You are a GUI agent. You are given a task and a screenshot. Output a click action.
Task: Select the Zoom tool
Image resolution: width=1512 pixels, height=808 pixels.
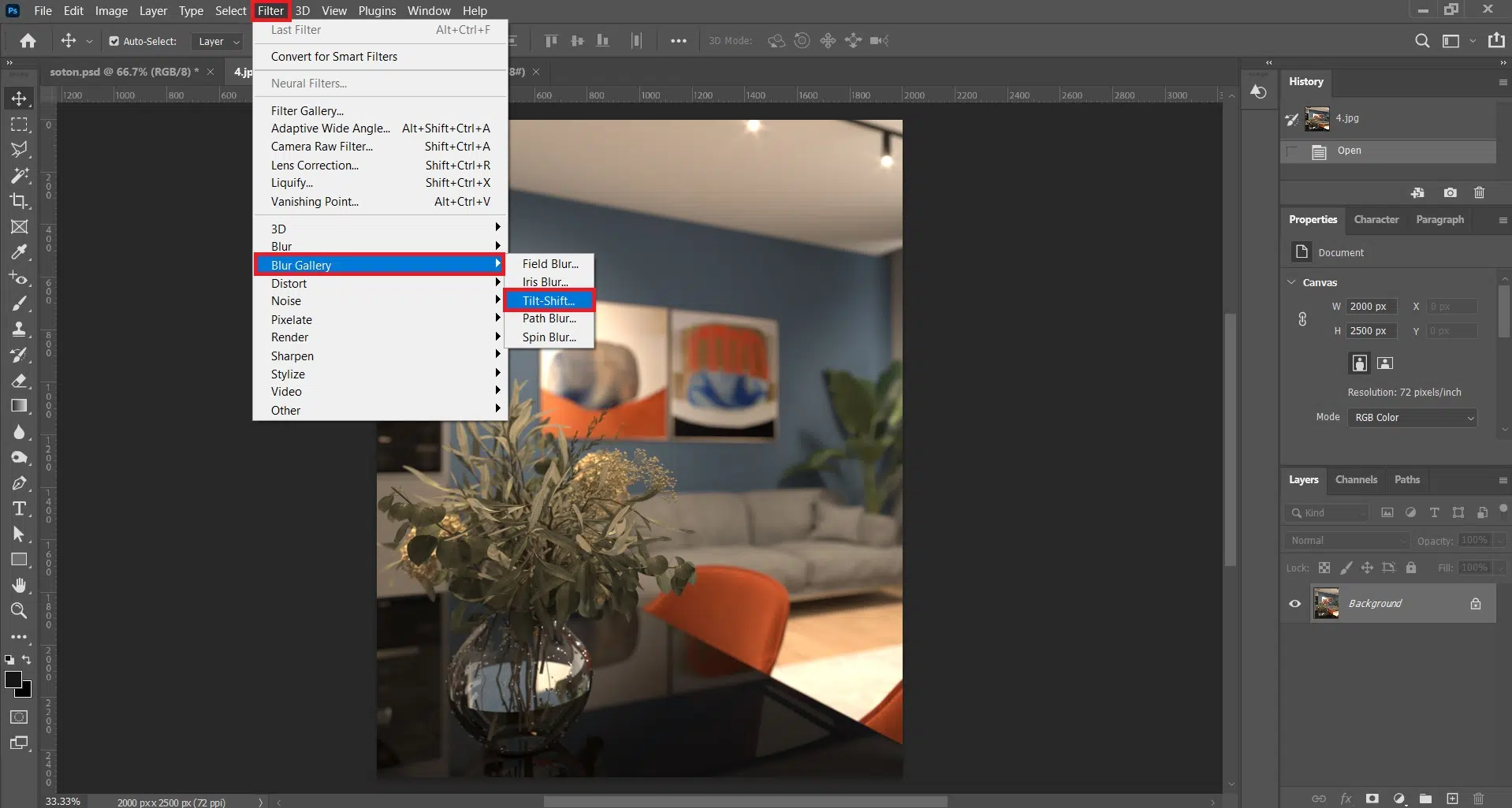point(19,610)
